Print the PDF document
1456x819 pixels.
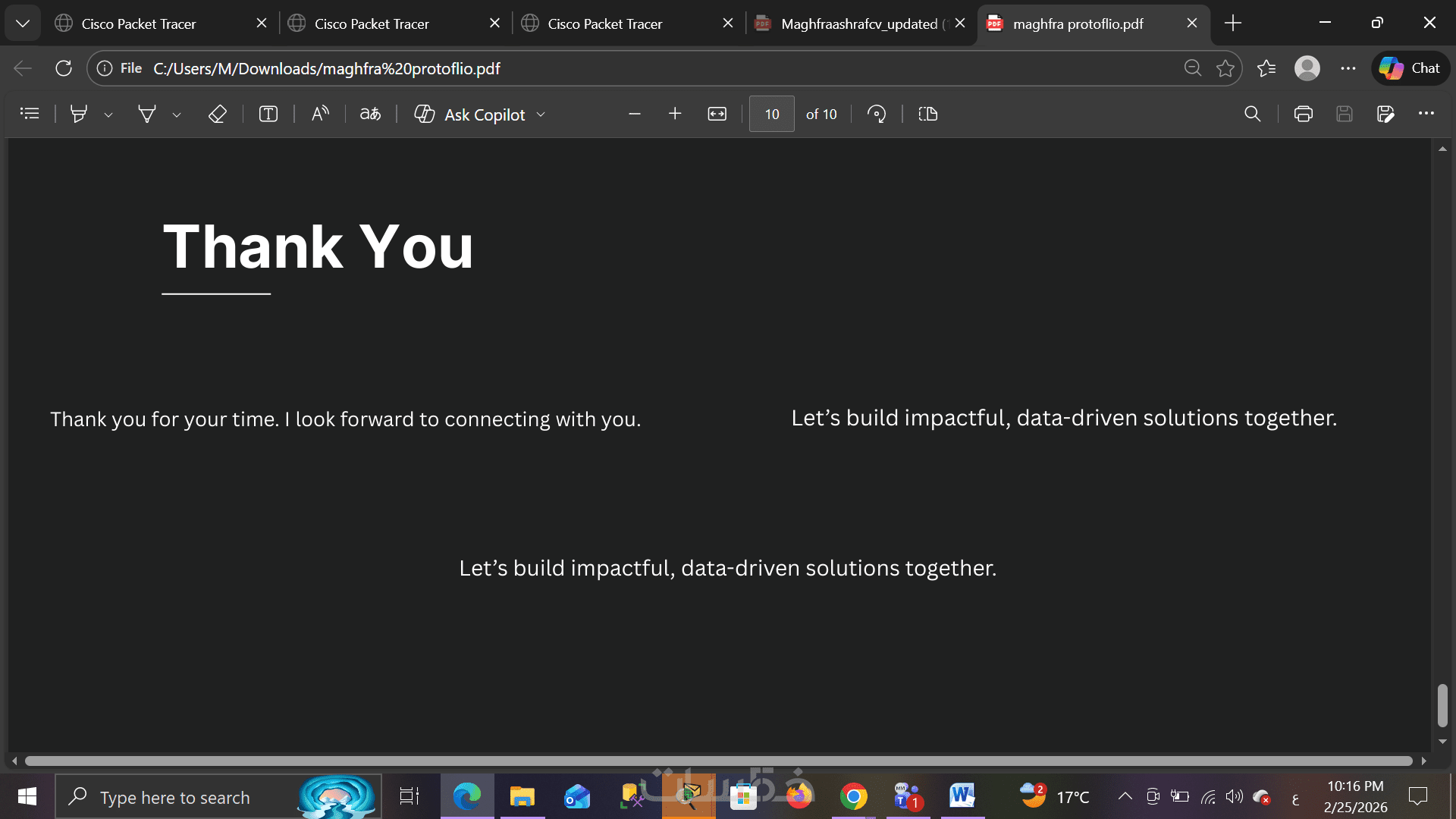click(1303, 114)
